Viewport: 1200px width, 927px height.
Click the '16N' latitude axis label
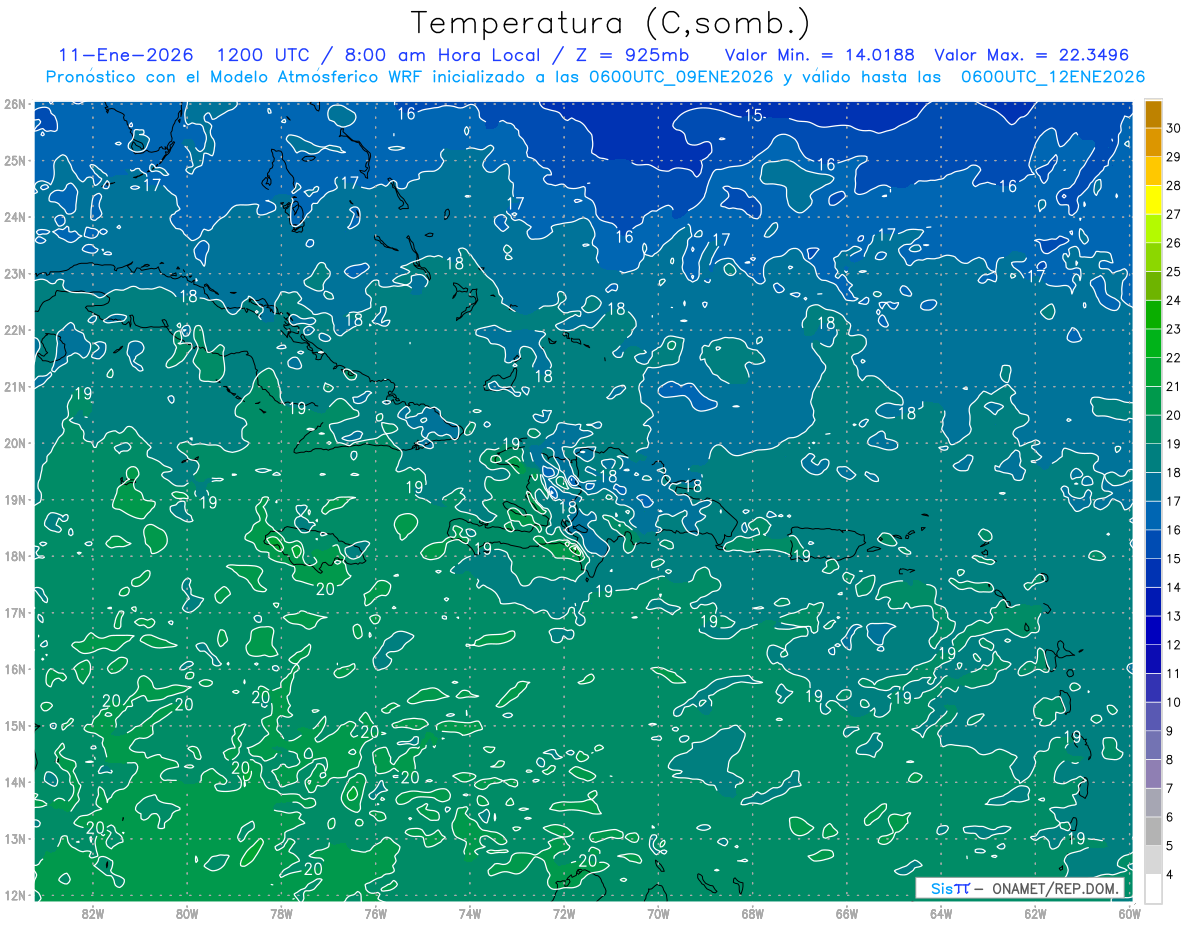point(15,669)
